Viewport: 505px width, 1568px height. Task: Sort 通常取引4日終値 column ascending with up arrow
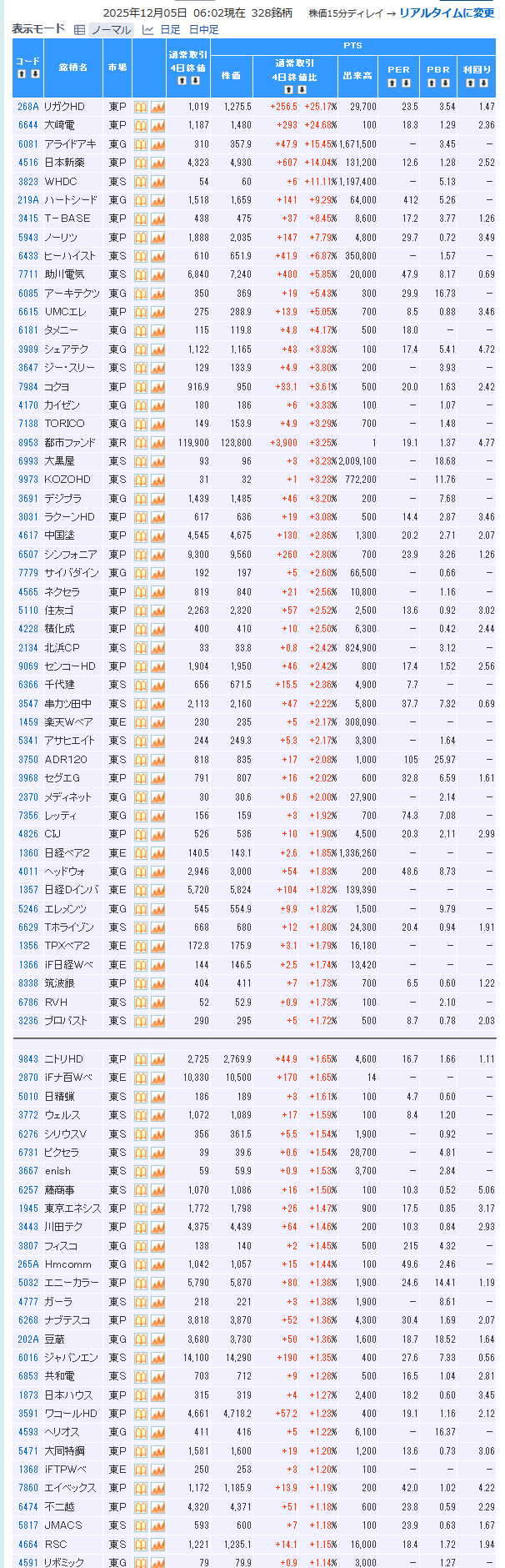[x=181, y=81]
